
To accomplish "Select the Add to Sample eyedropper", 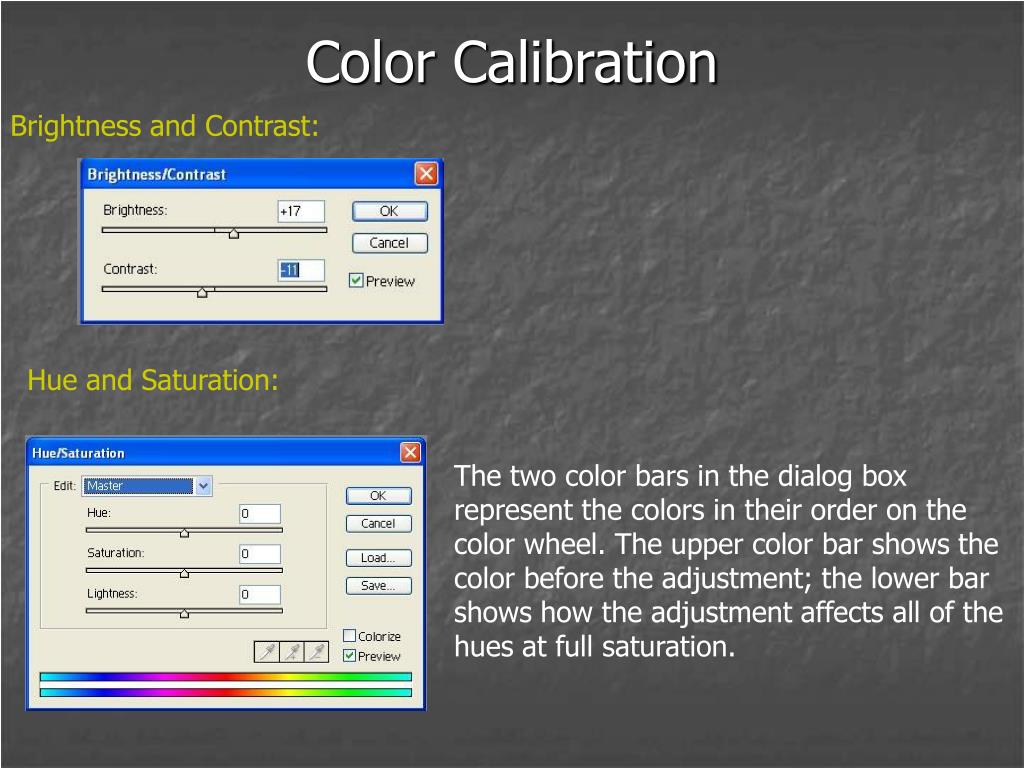I will pyautogui.click(x=291, y=652).
